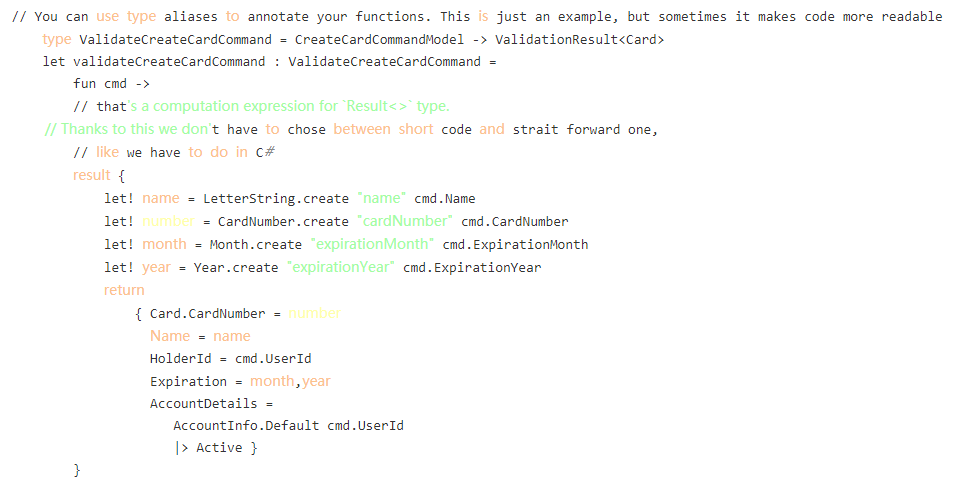Click the HolderId field name
Image resolution: width=966 pixels, height=498 pixels.
pos(181,359)
